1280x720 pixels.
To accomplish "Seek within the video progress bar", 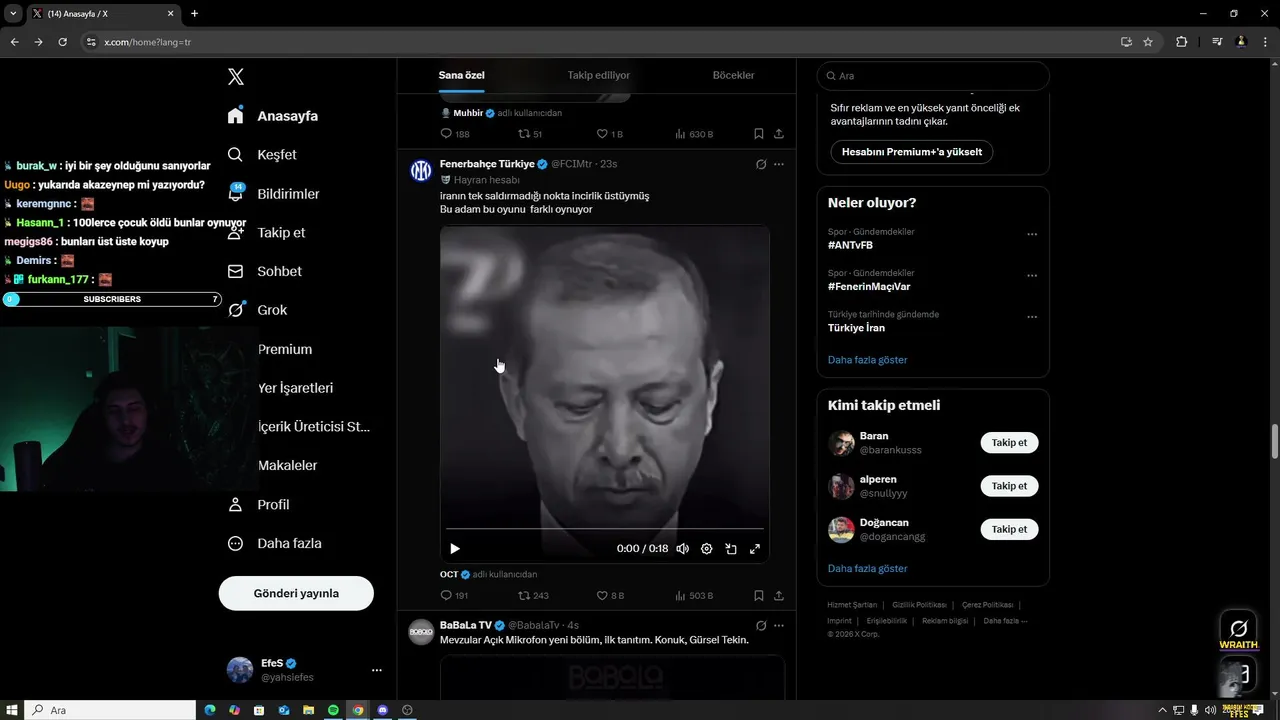I will coord(604,528).
